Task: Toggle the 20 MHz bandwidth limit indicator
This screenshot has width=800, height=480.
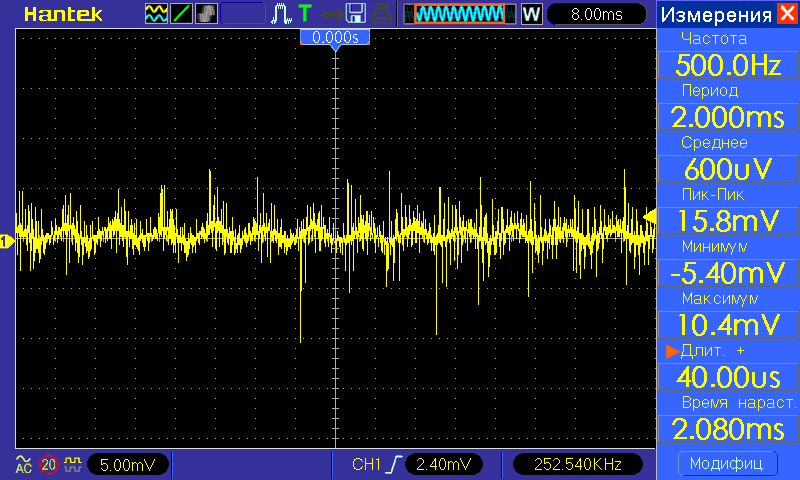Action: click(48, 464)
